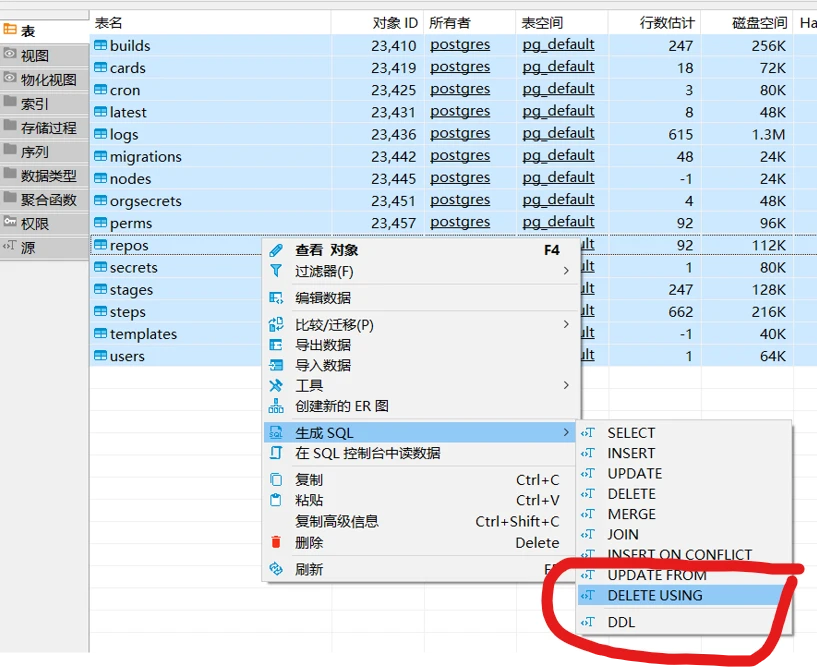Click the templates table icon
The image size is (817, 667).
pos(100,334)
